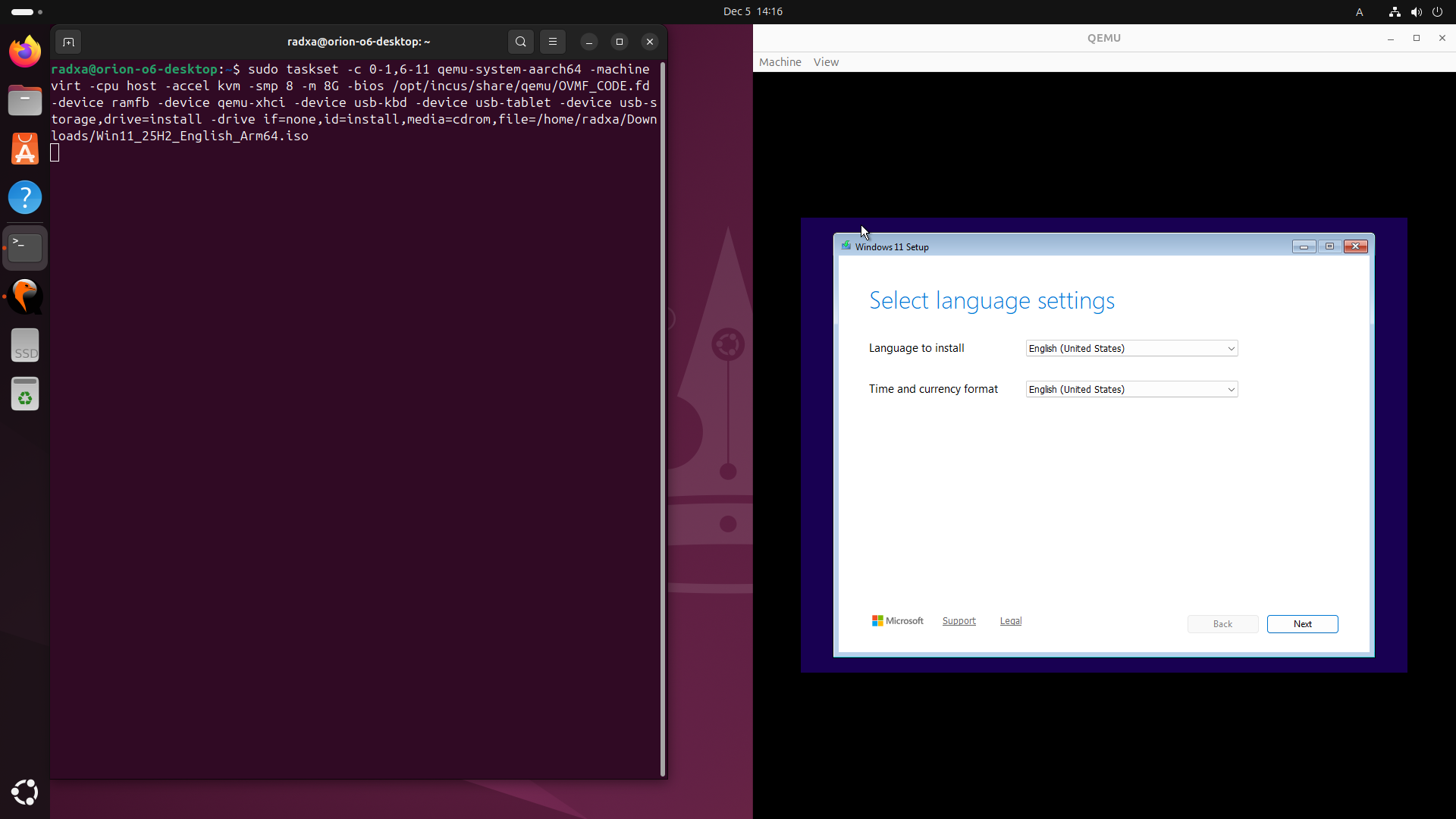The image size is (1456, 819).
Task: Click Next in Windows 11 Setup
Action: click(1302, 623)
